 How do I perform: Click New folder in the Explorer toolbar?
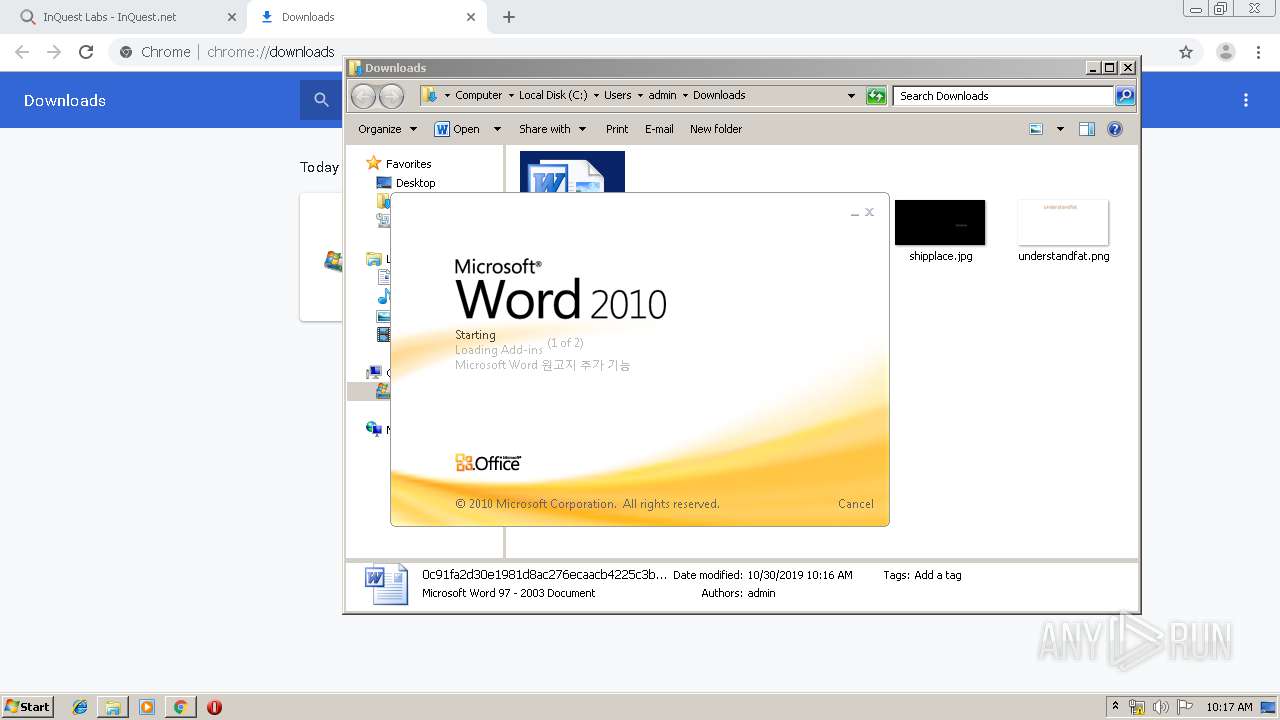(716, 129)
